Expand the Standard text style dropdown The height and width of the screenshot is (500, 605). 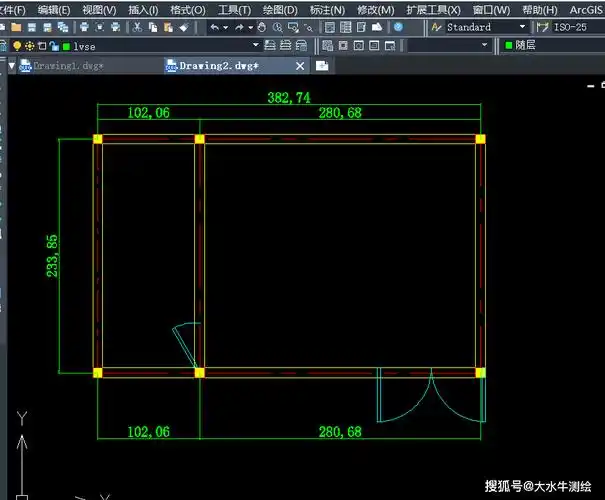[x=521, y=27]
